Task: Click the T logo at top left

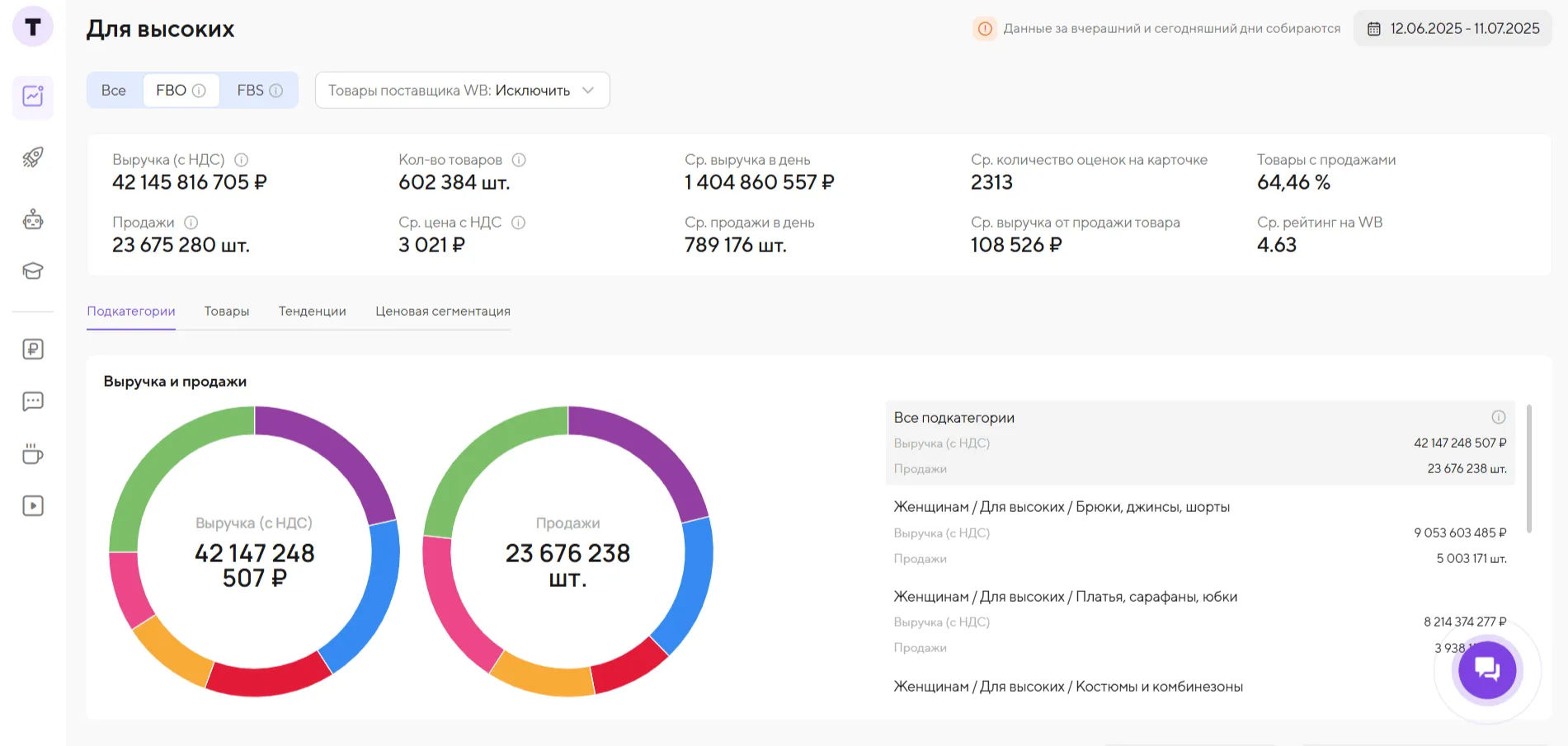Action: (33, 27)
